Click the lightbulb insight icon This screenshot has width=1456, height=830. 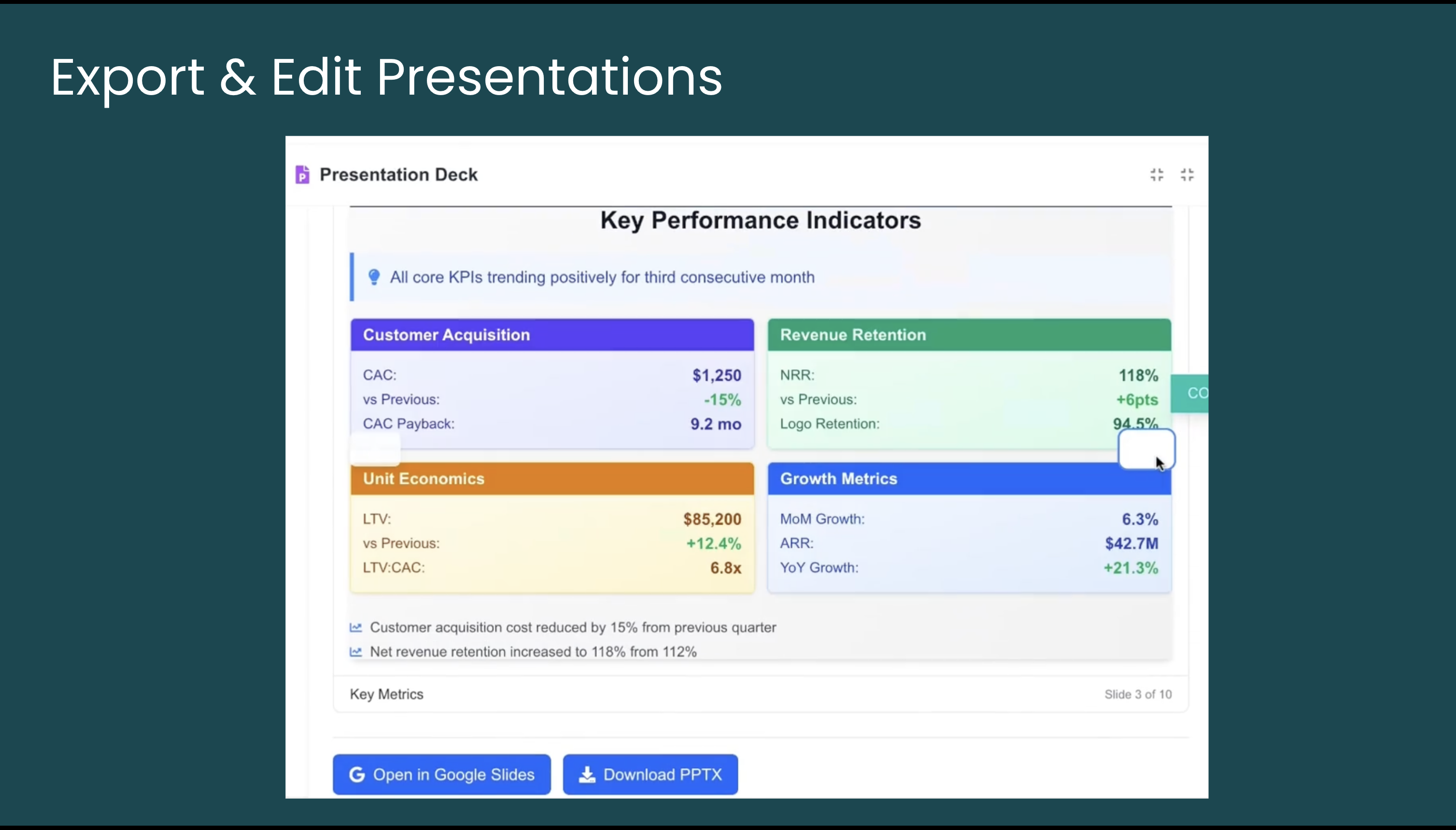pos(374,277)
